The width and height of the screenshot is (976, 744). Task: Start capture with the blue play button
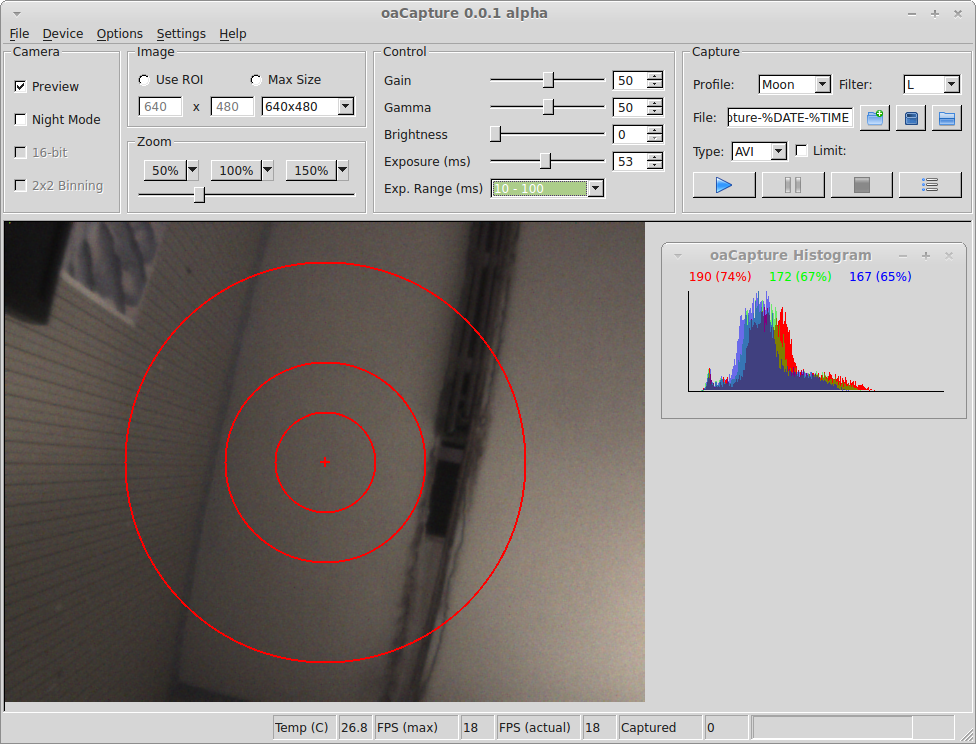[723, 185]
